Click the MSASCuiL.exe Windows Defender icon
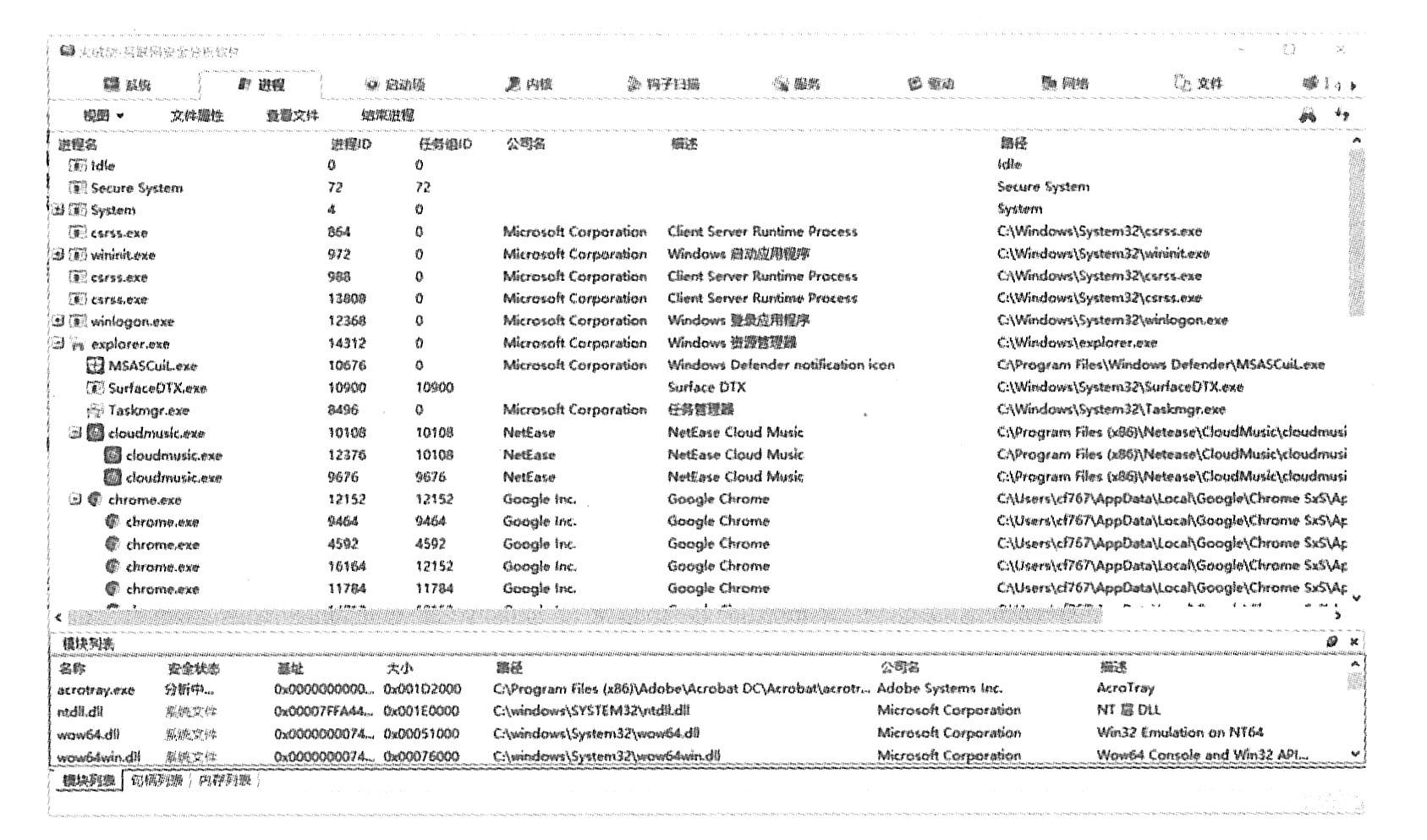The width and height of the screenshot is (1427, 840). [96, 366]
